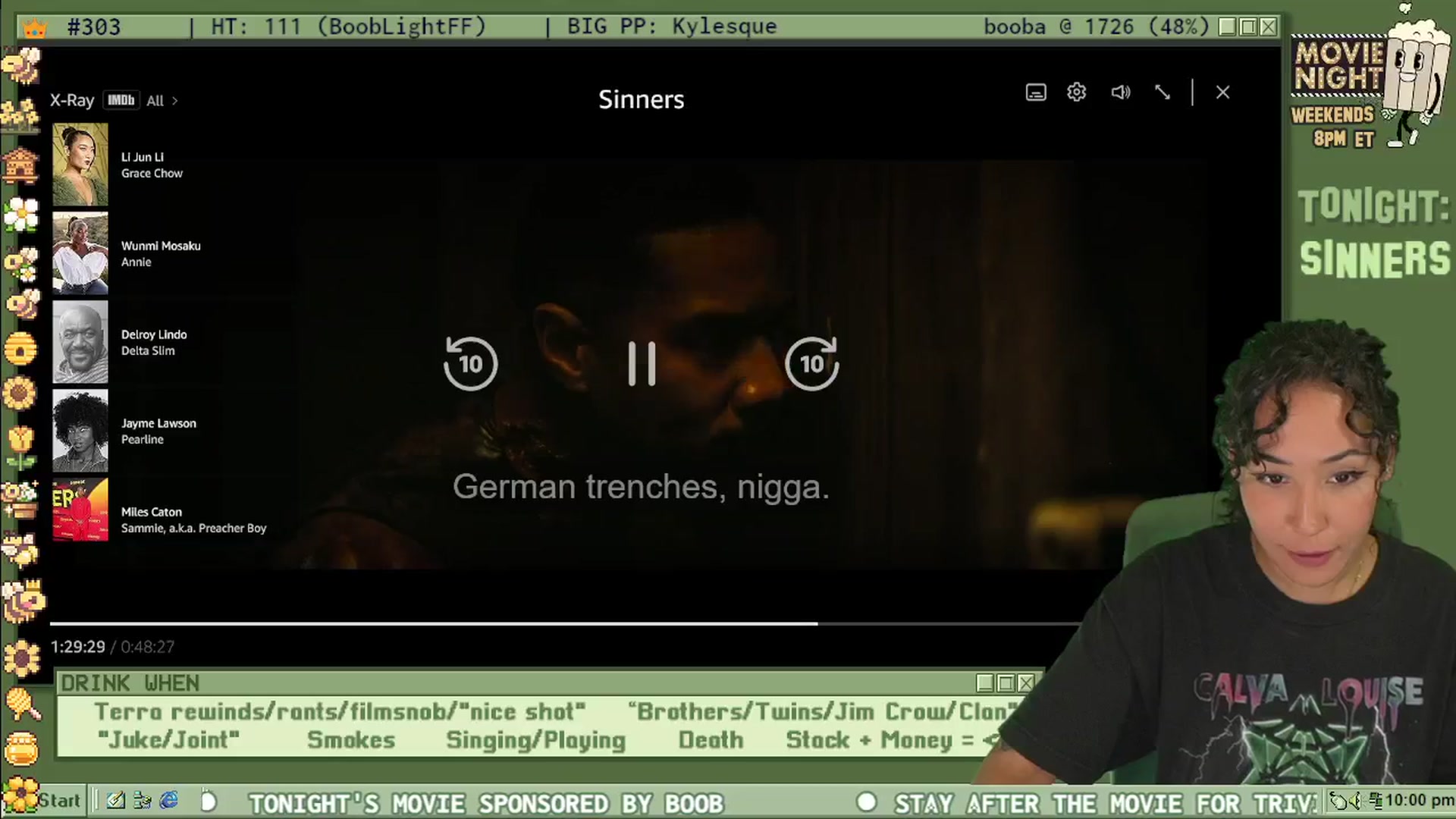Open the honey jar desktop icon
The width and height of the screenshot is (1456, 819).
click(x=21, y=748)
